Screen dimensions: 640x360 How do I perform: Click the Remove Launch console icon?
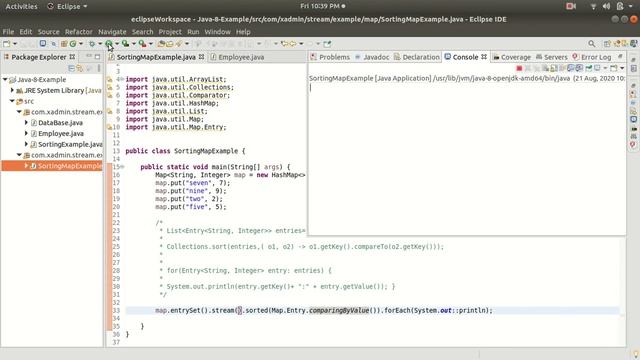[528, 68]
